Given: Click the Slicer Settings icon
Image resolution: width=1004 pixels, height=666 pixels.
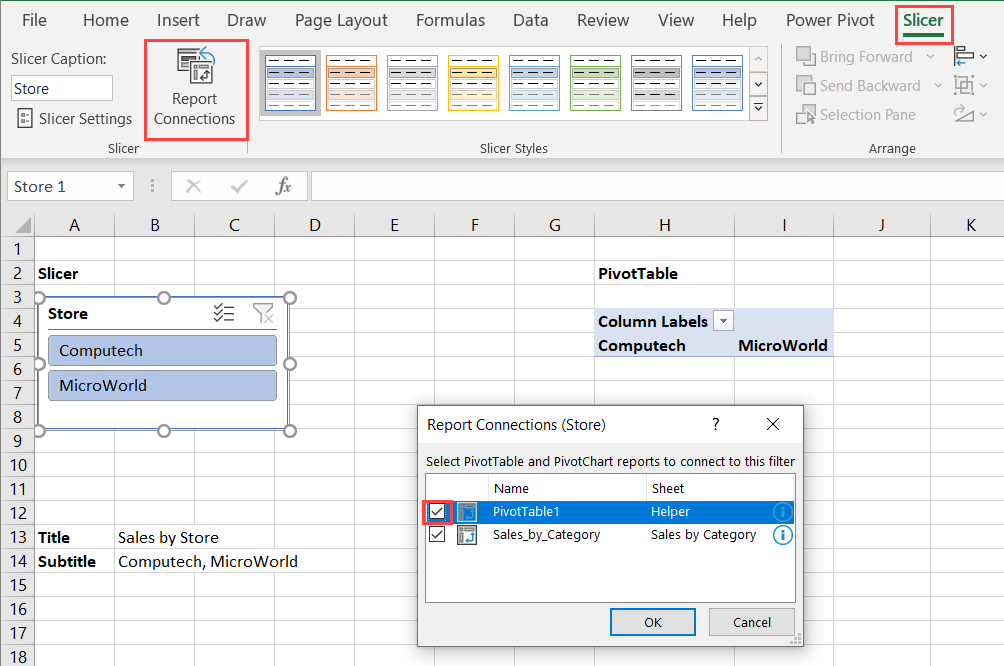Looking at the screenshot, I should 23,119.
